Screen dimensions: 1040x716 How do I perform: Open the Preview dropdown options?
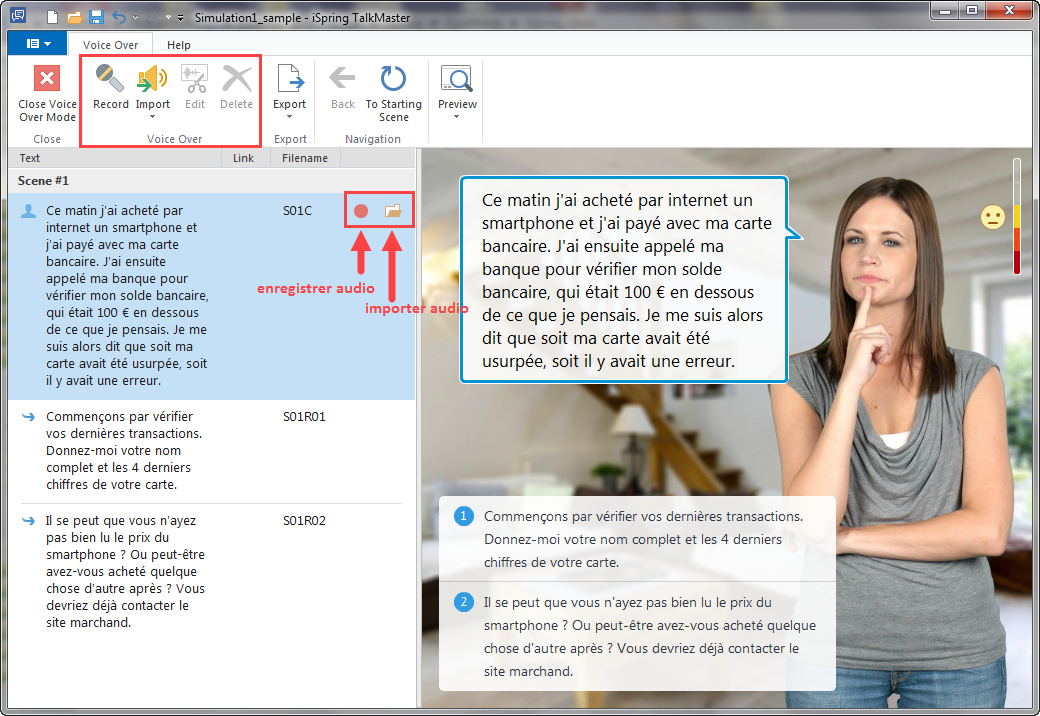(457, 116)
